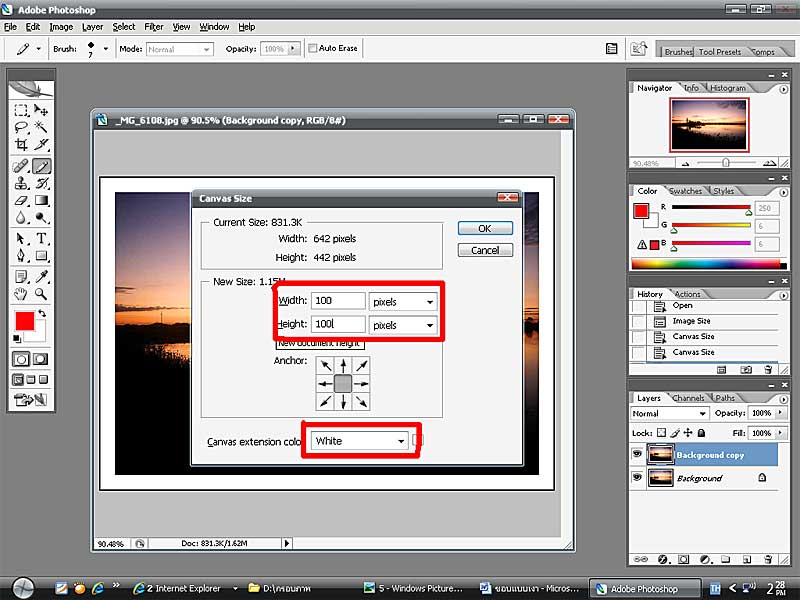800x600 pixels.
Task: Open the Height units dropdown
Action: click(x=403, y=325)
